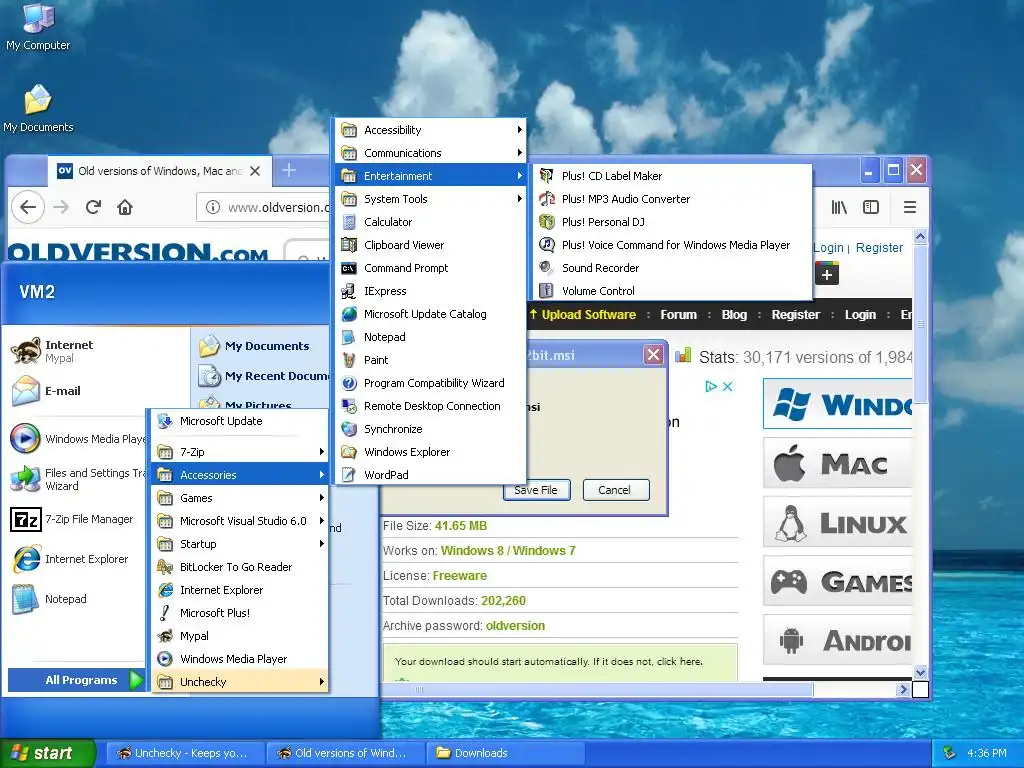This screenshot has width=1024, height=768.
Task: Open Windows Explorer
Action: point(431,452)
